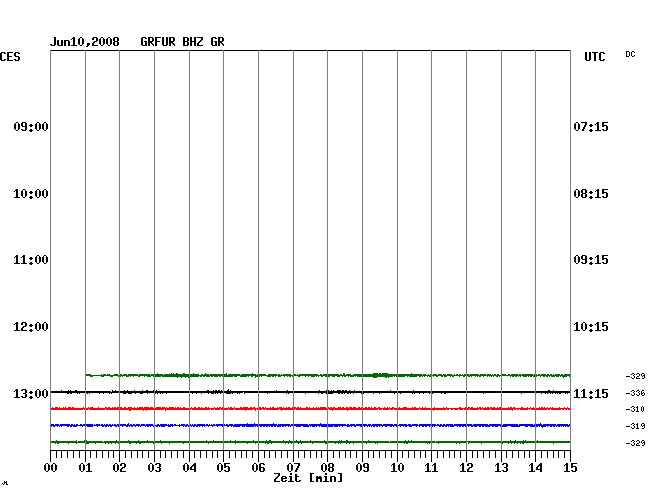Click minute label 11 on the time axis
The width and height of the screenshot is (650, 494).
click(432, 468)
